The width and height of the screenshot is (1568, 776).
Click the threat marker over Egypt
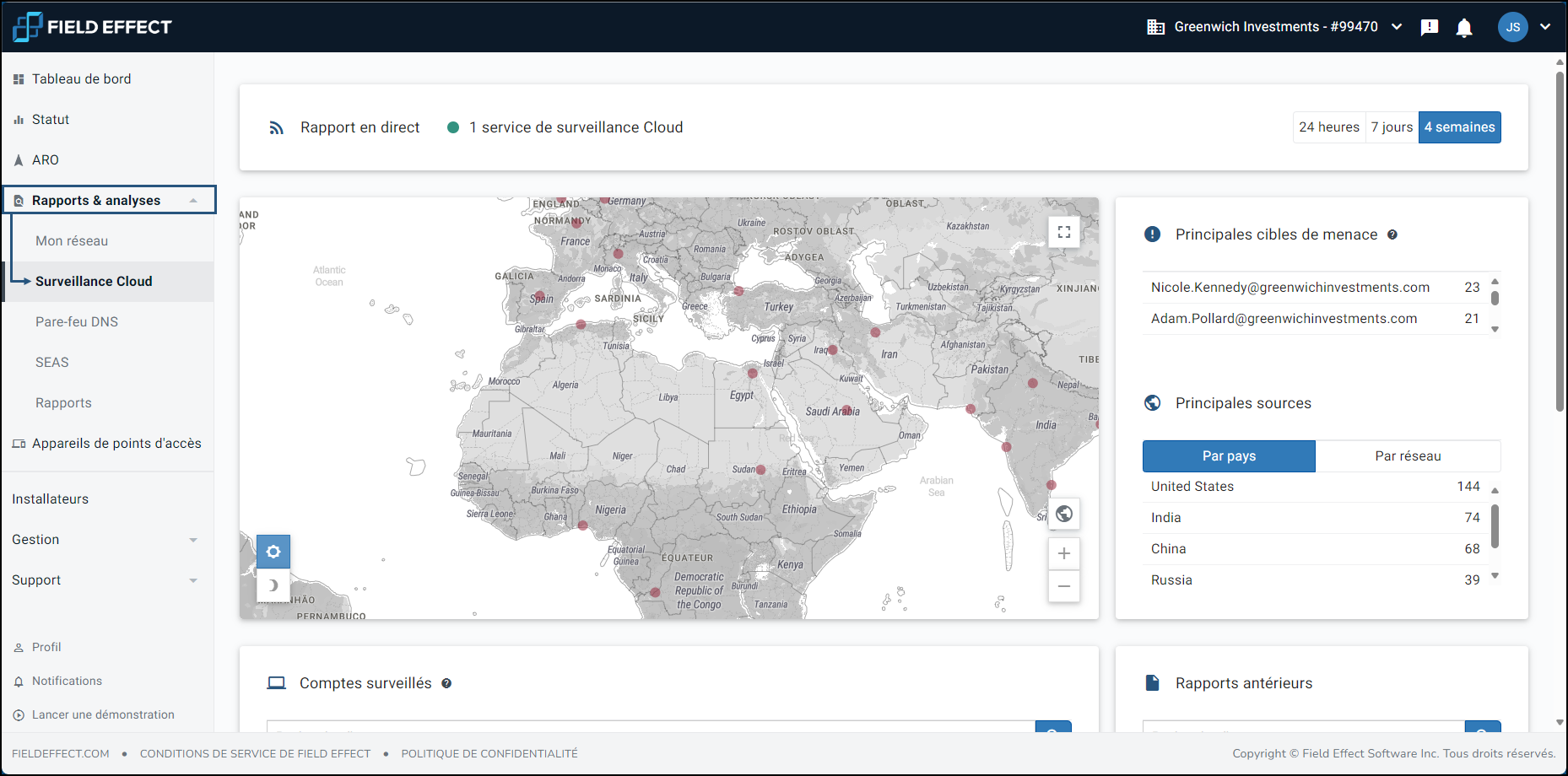point(752,373)
